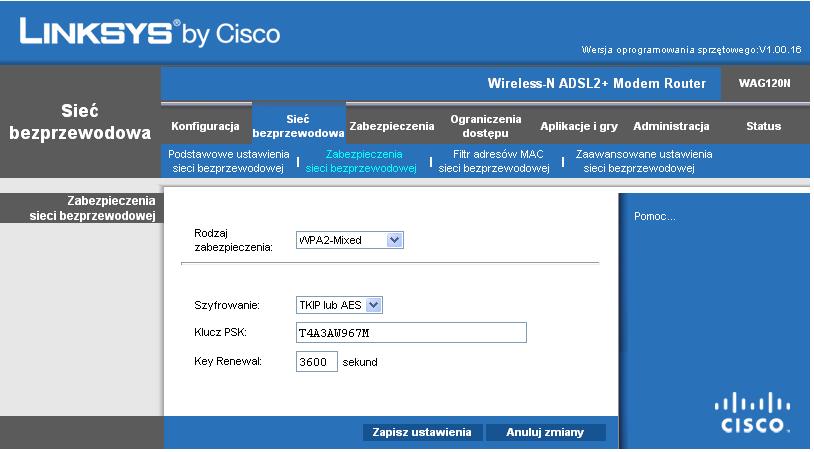
Task: Open Podstawowe ustawienia sieci bezprzewodowej subtab
Action: click(228, 161)
